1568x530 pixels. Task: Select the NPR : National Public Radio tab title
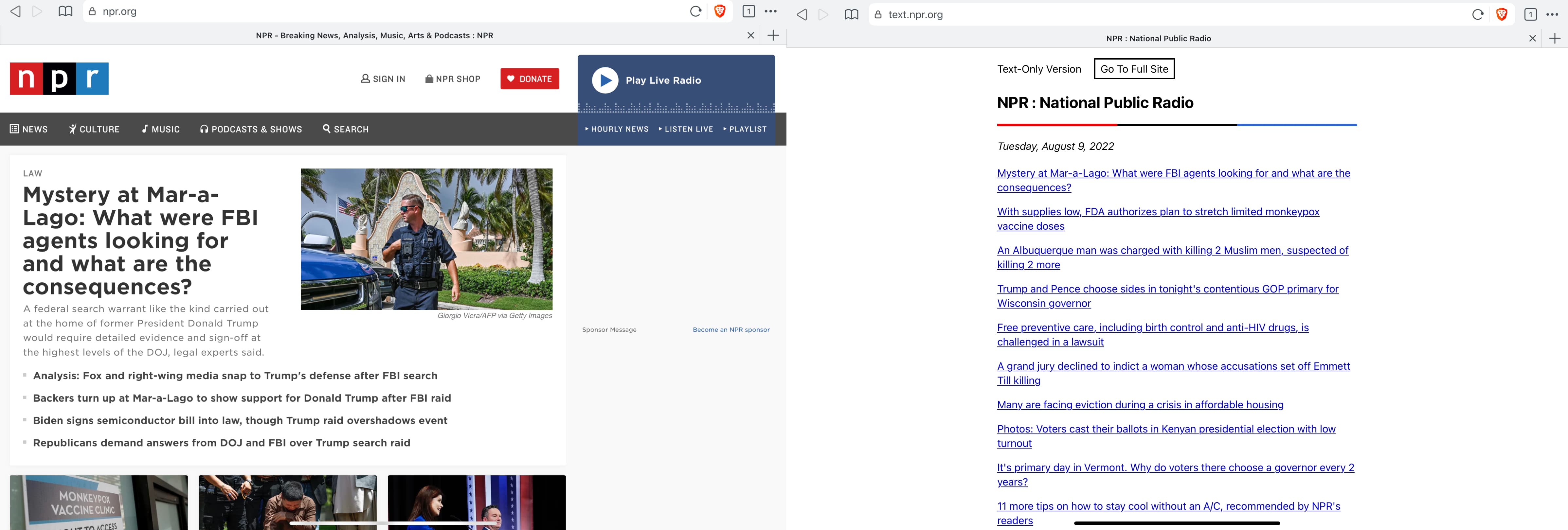tap(1158, 38)
